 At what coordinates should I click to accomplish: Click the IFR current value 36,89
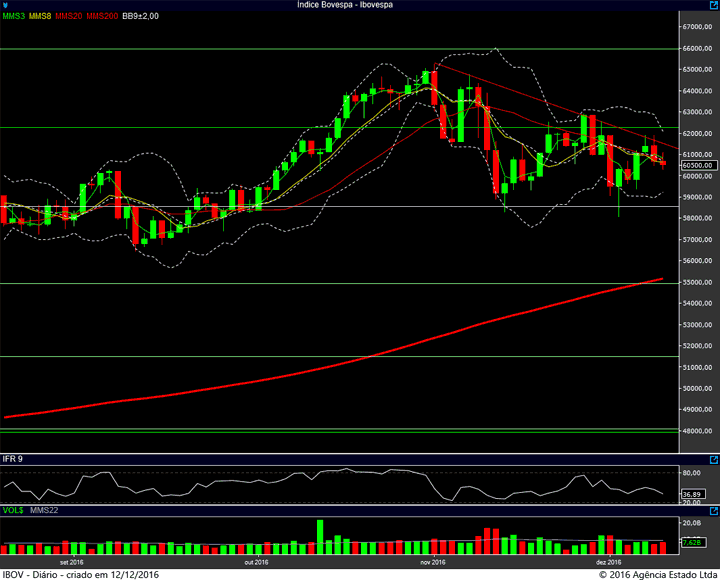(692, 494)
